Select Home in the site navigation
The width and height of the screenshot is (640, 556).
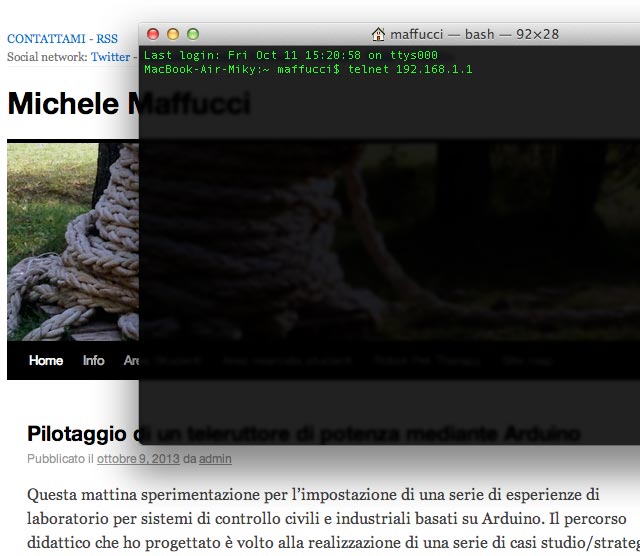(46, 361)
